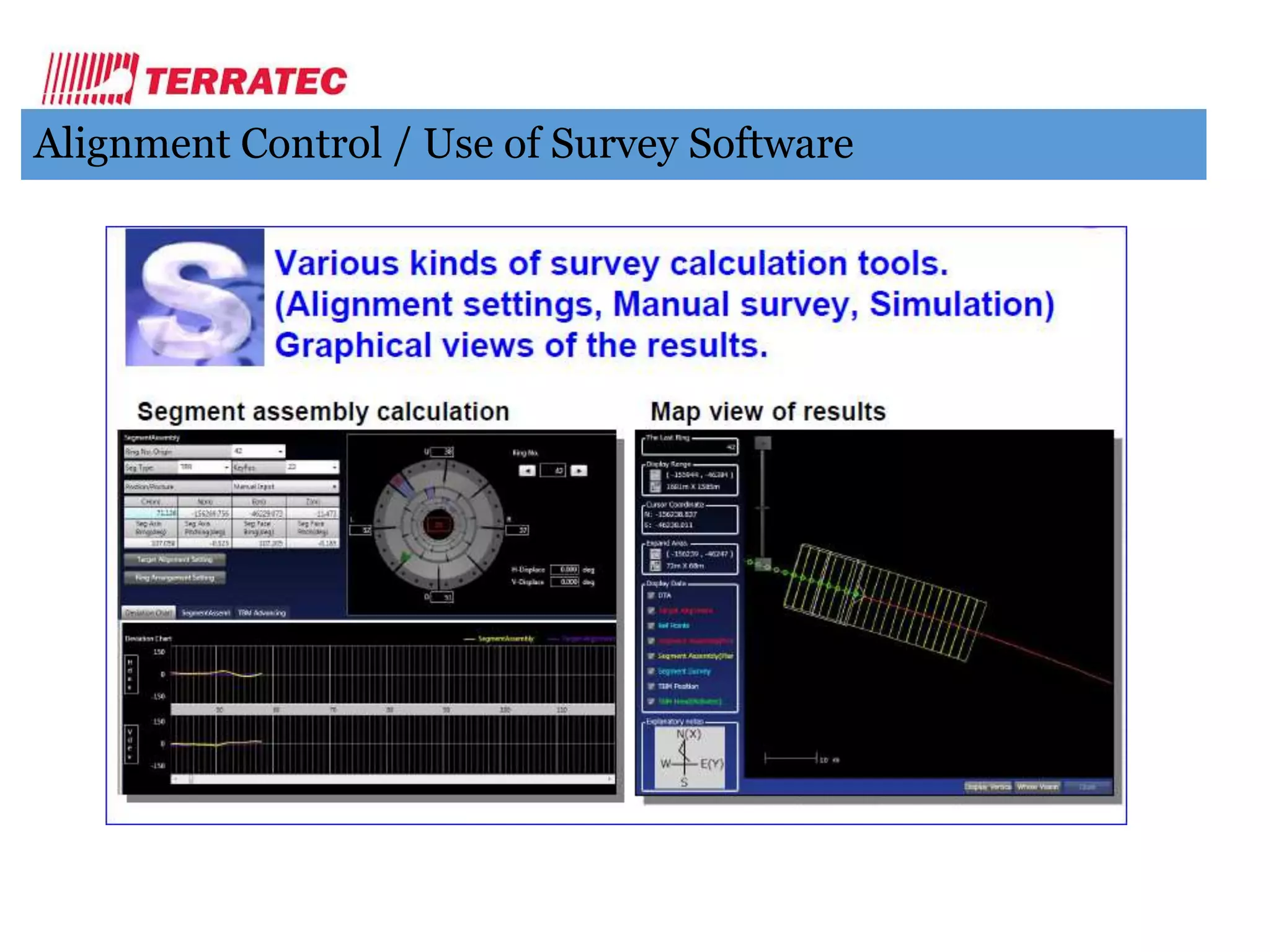Toggle the DTA checkbox in Display Data
Viewport: 1270px width, 952px height.
651,596
